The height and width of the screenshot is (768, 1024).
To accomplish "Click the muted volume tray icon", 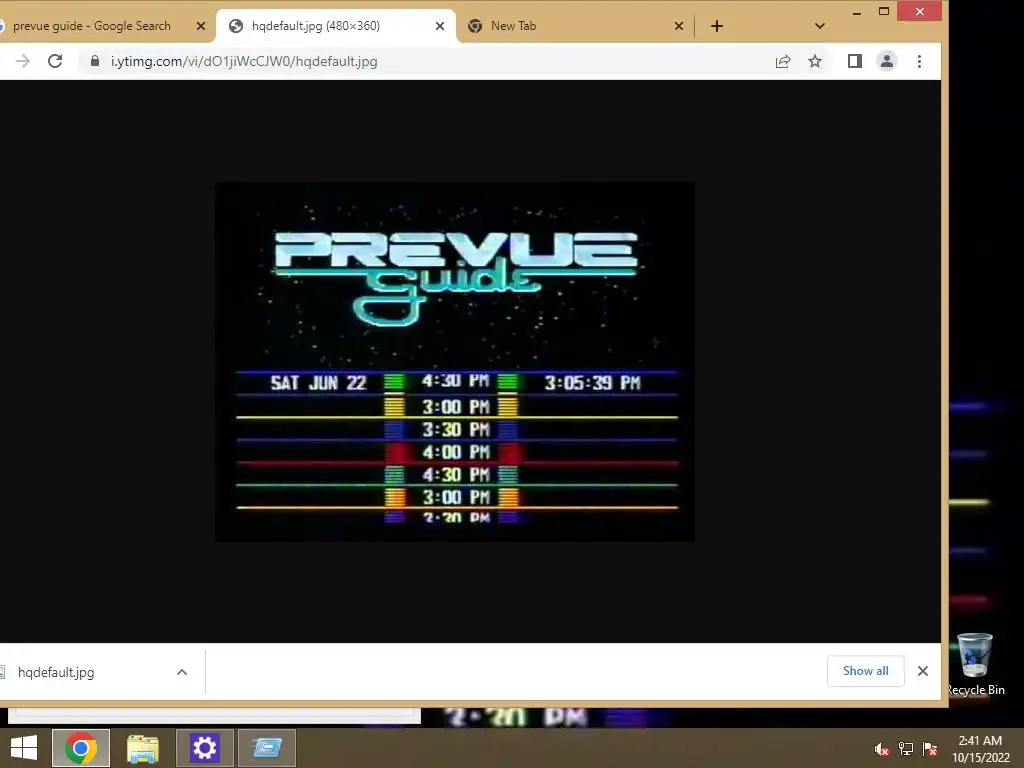I will click(882, 749).
